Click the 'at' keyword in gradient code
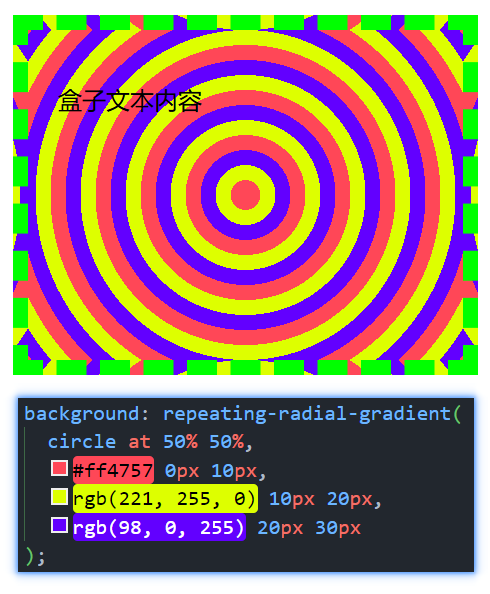 coord(139,442)
